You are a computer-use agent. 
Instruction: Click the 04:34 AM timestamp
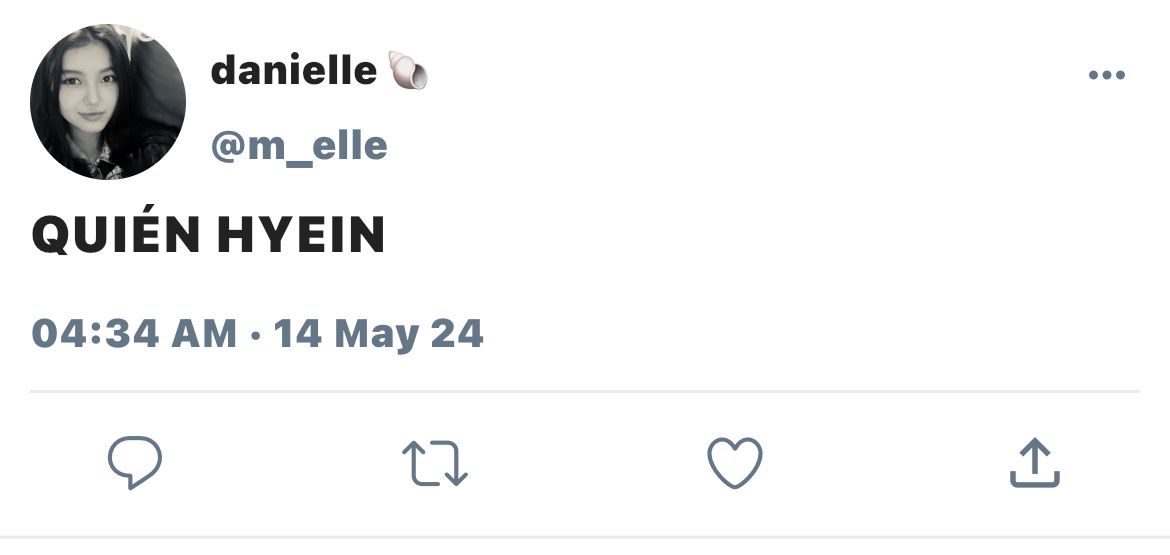[x=134, y=333]
